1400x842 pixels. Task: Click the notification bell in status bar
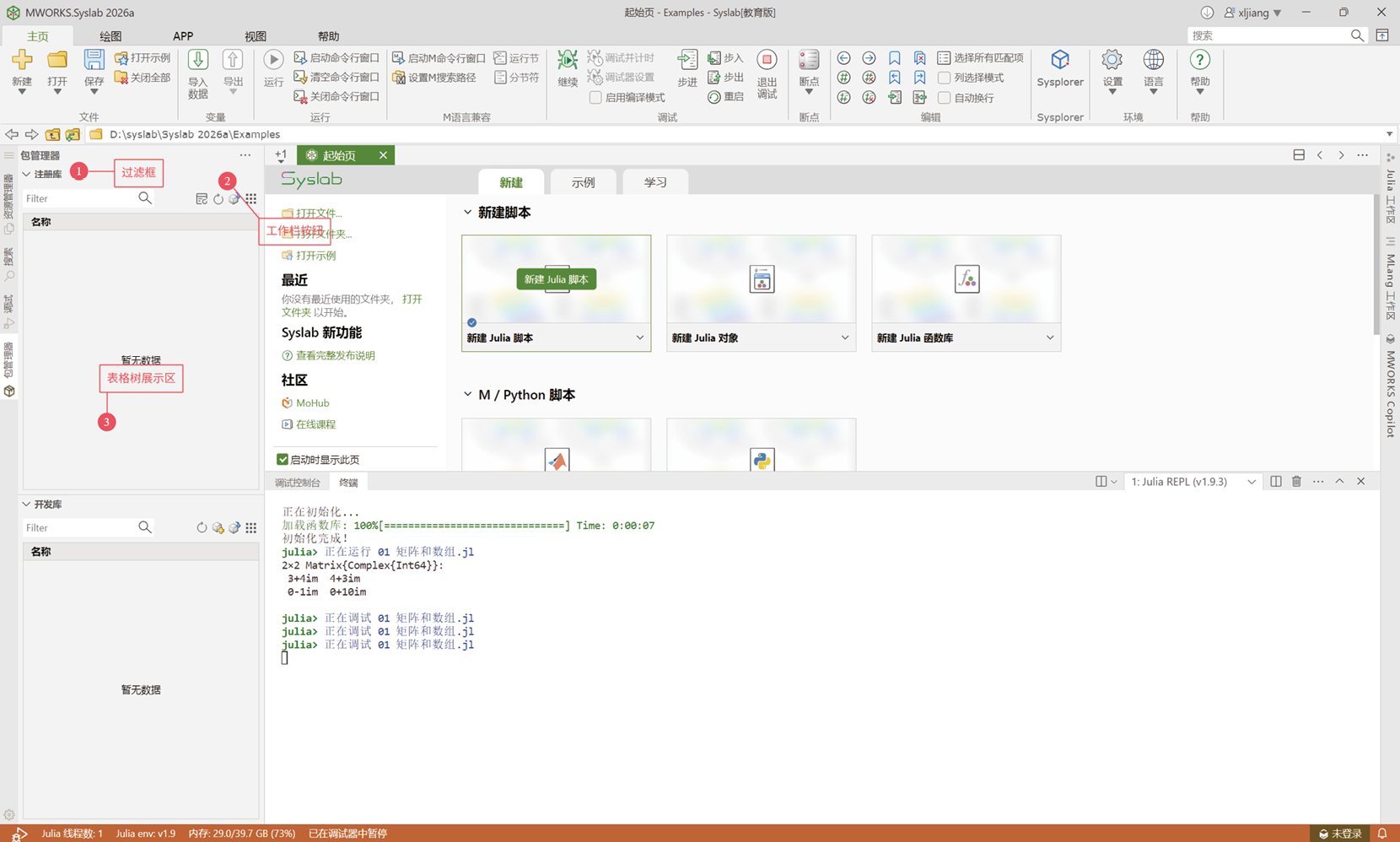(x=1382, y=834)
